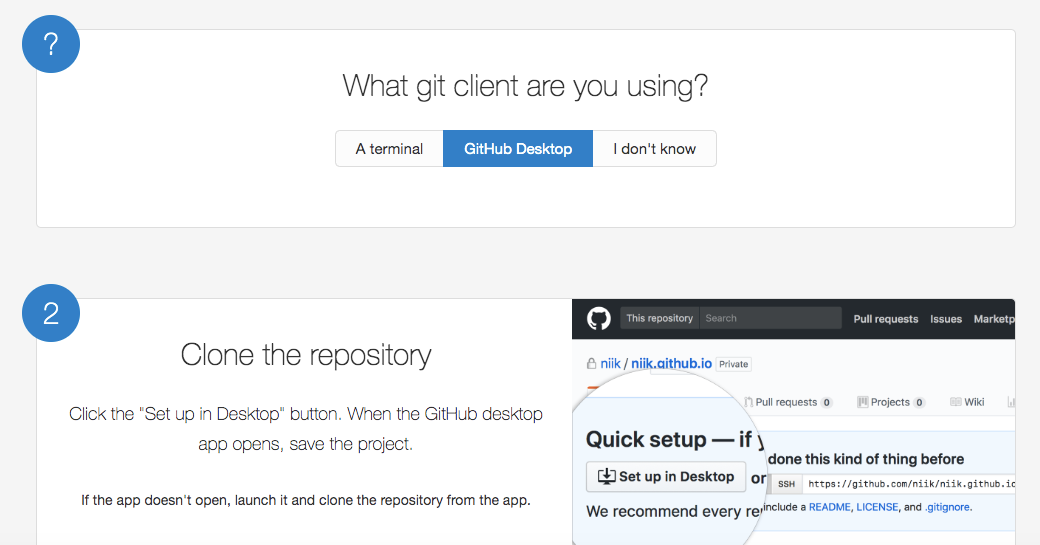The height and width of the screenshot is (545, 1040).
Task: Click the repository clone URL field
Action: 909,484
